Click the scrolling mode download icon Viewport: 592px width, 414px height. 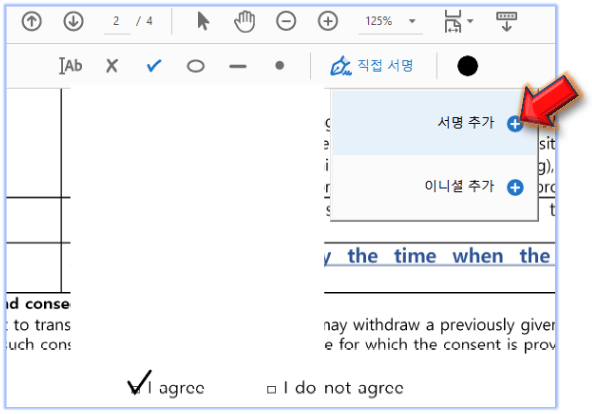[x=506, y=22]
